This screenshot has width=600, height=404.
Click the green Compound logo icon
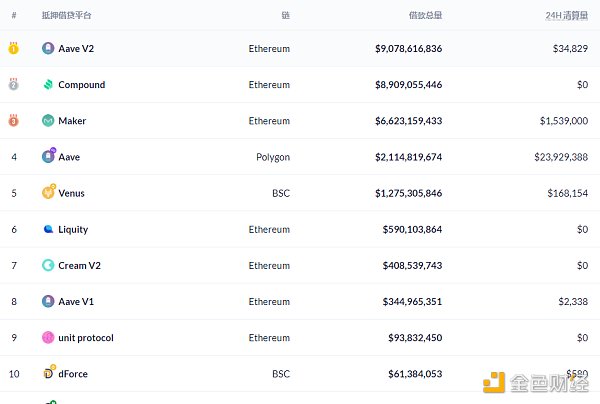tap(48, 85)
